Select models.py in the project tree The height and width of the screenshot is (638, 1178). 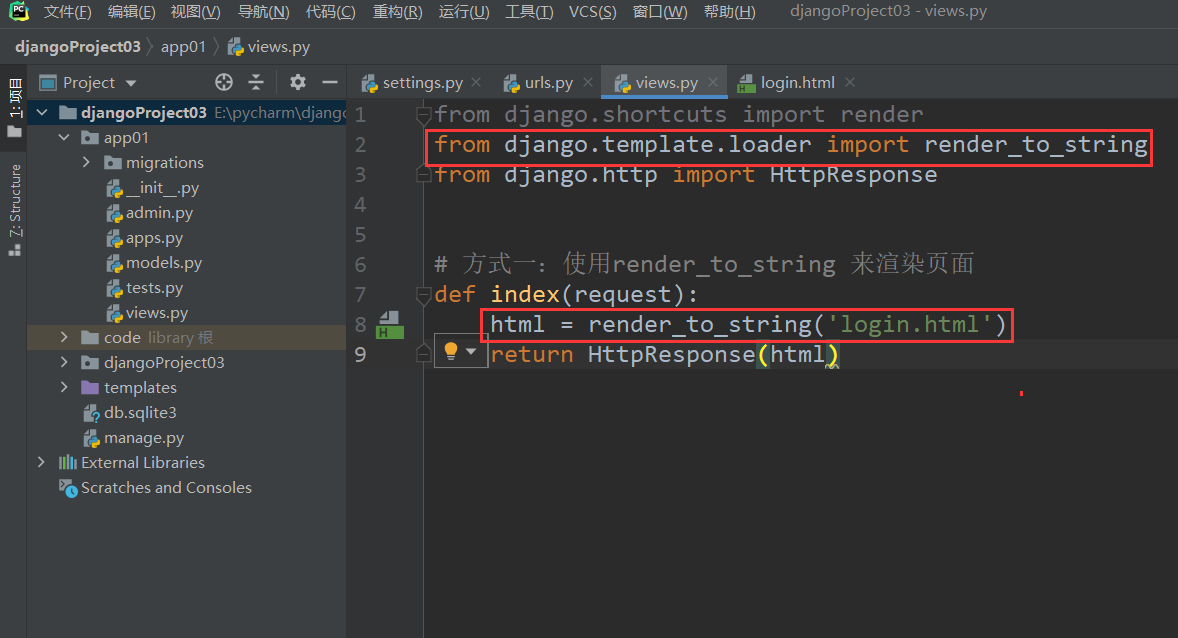(x=154, y=262)
